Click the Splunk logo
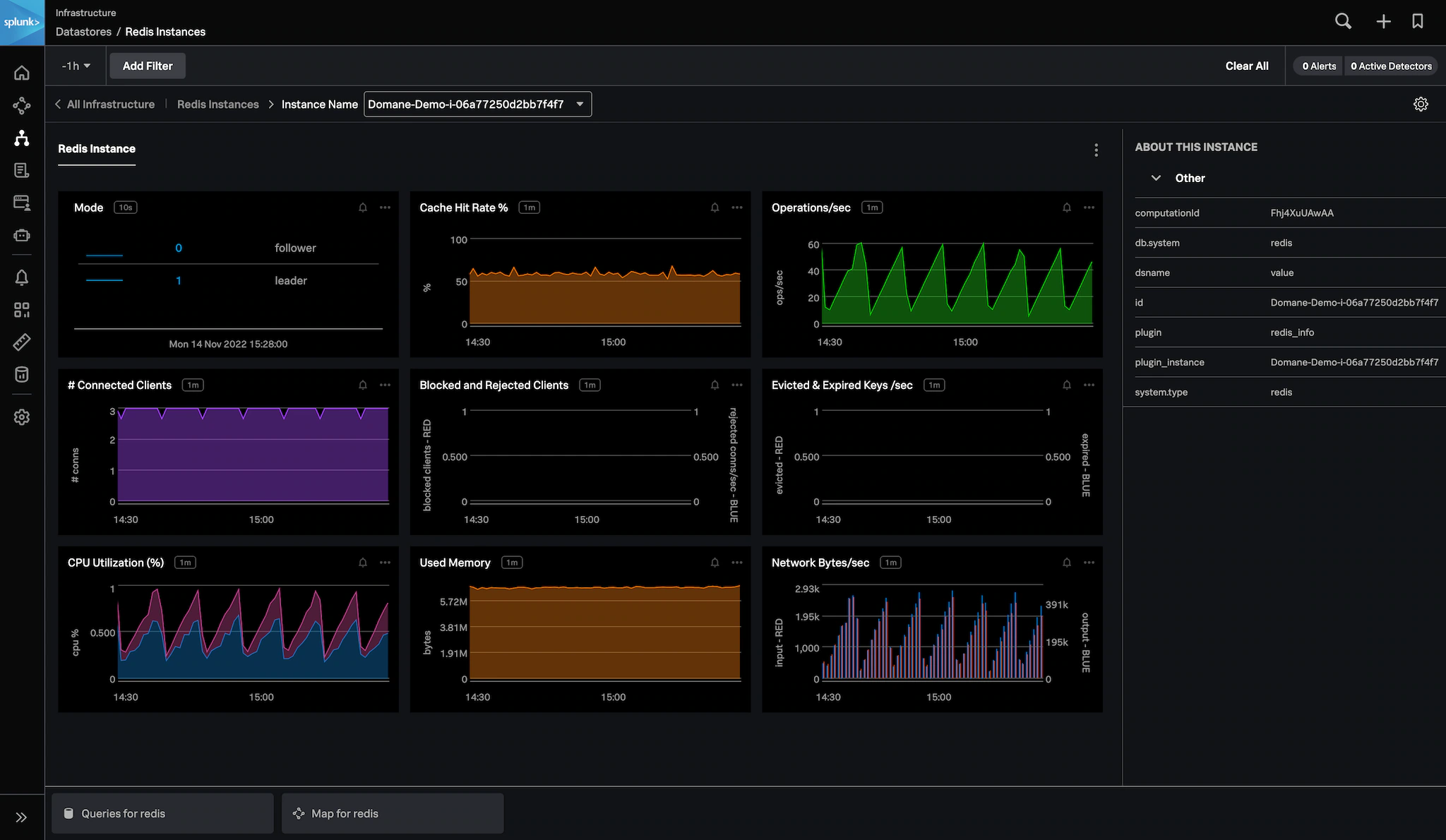Screen dimensions: 1446x840 [x=22, y=23]
